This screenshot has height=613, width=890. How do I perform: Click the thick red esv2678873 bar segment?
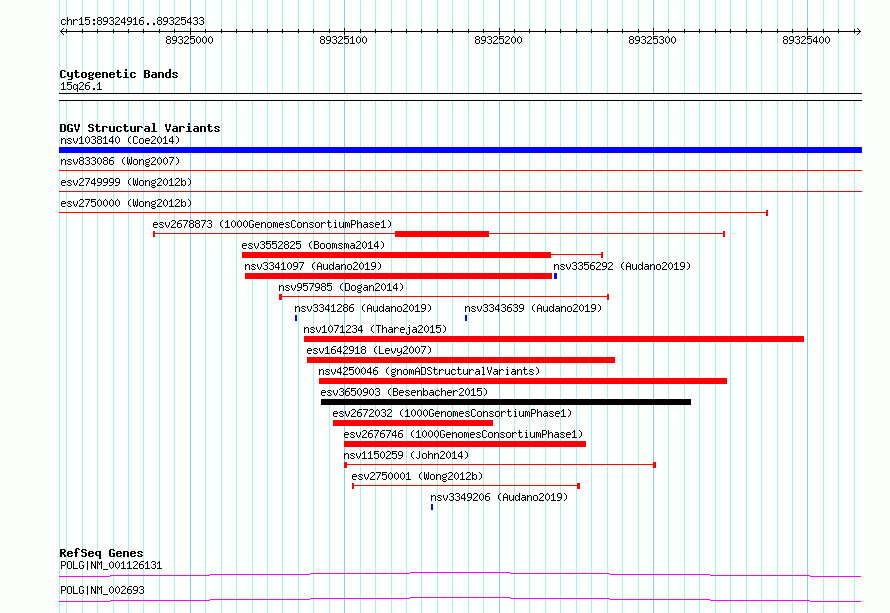pos(442,234)
